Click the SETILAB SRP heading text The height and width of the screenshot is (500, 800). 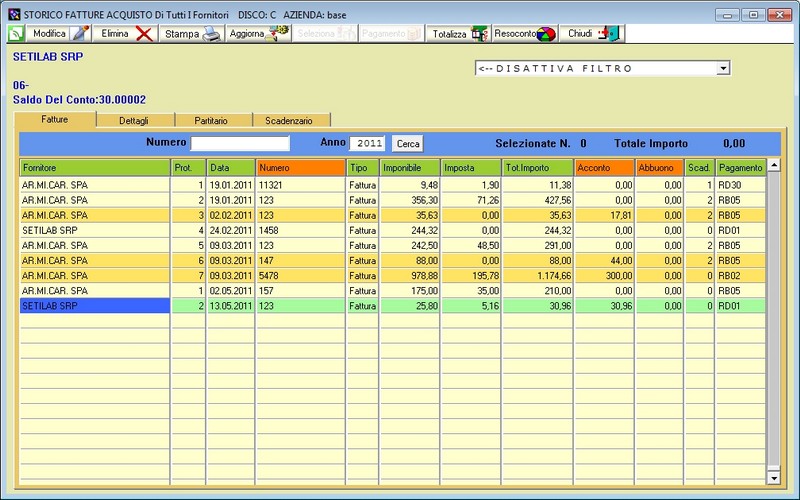click(x=48, y=57)
